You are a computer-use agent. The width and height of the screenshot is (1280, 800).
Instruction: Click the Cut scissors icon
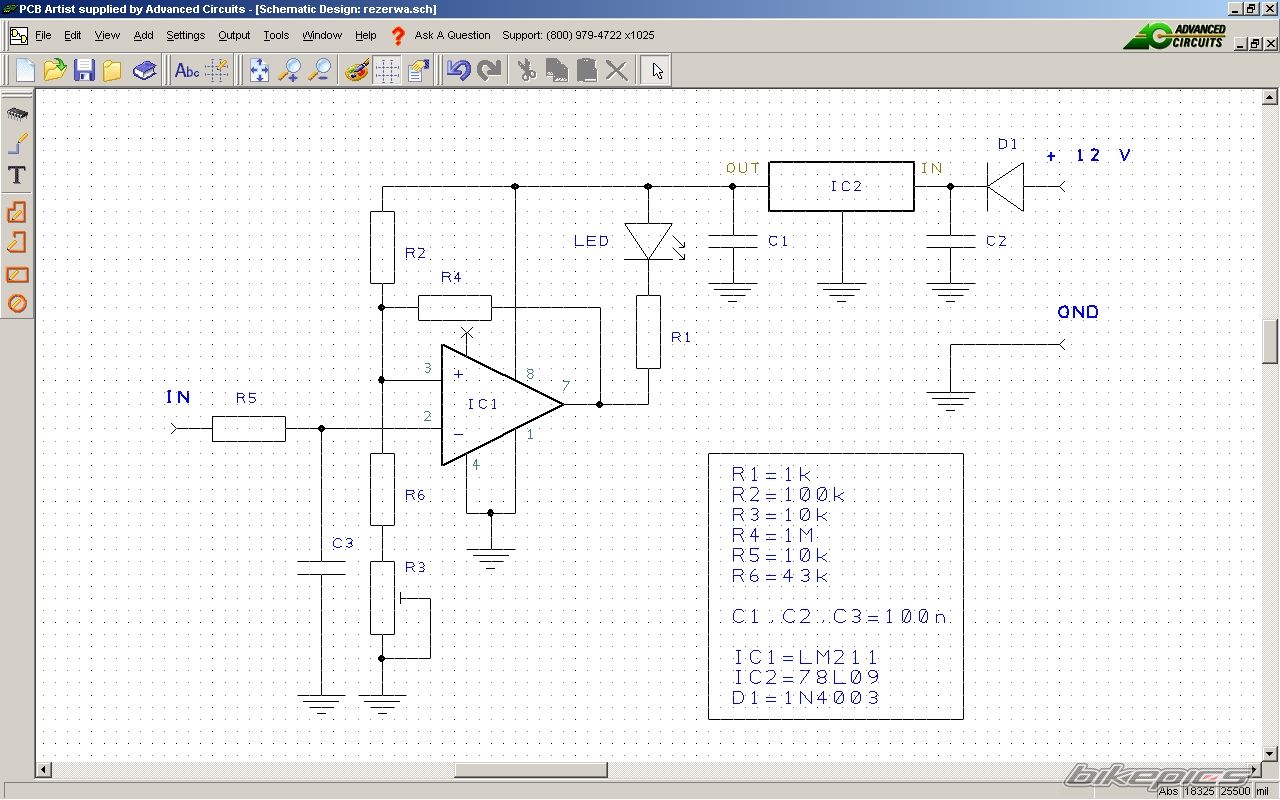[x=527, y=70]
